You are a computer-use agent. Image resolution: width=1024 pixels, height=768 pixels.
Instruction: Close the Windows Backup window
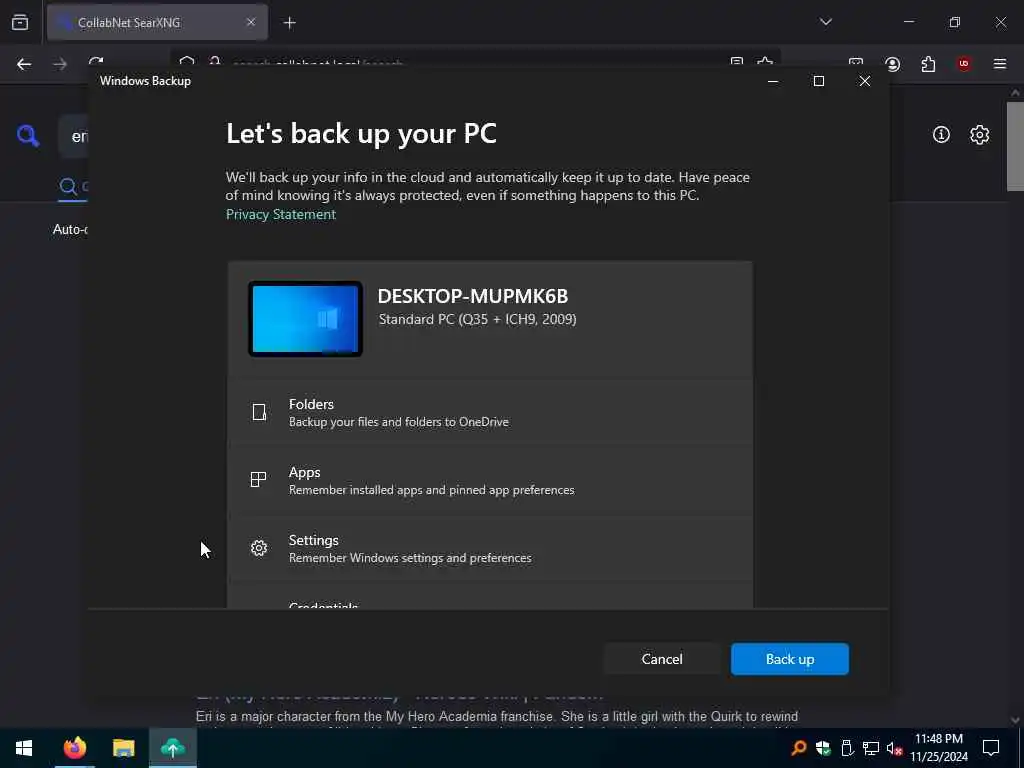pyautogui.click(x=865, y=81)
